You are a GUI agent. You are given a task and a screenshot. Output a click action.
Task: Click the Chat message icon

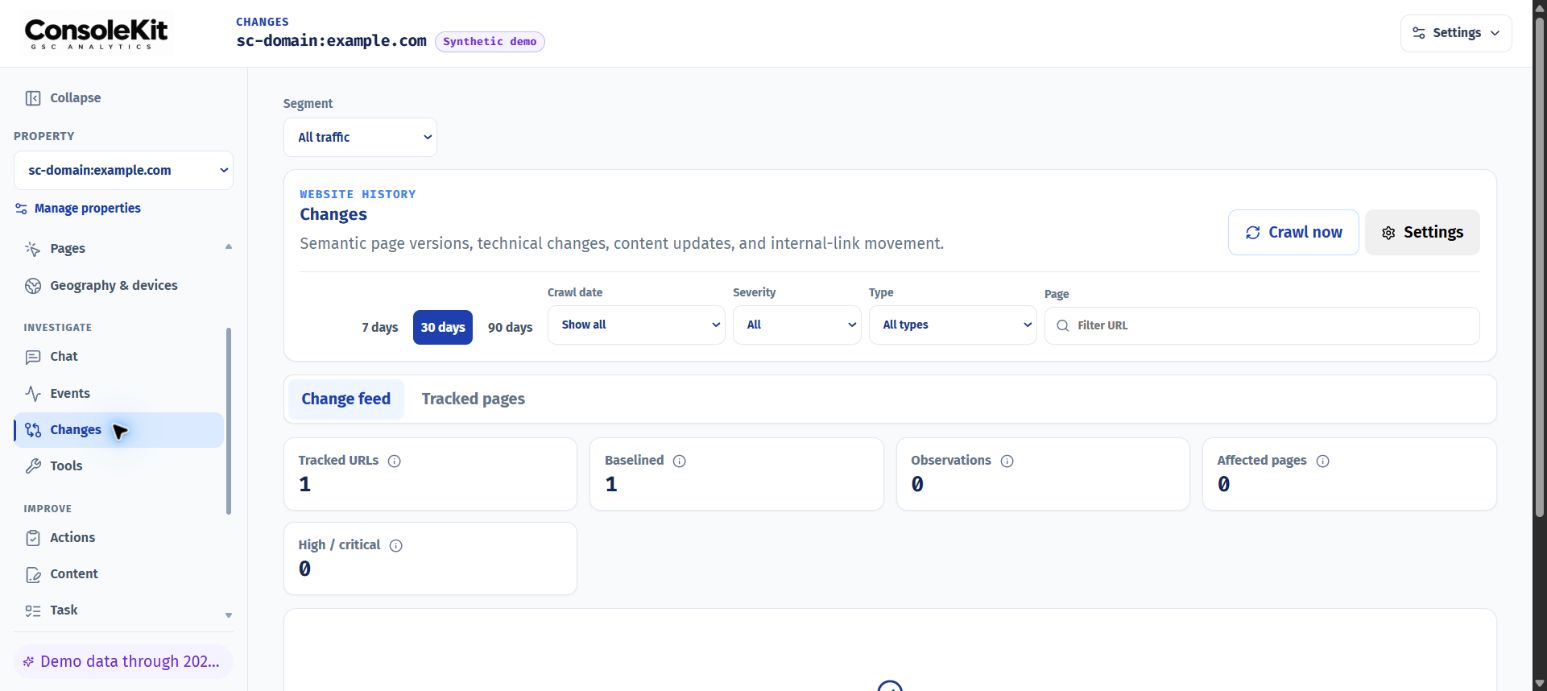(x=32, y=357)
